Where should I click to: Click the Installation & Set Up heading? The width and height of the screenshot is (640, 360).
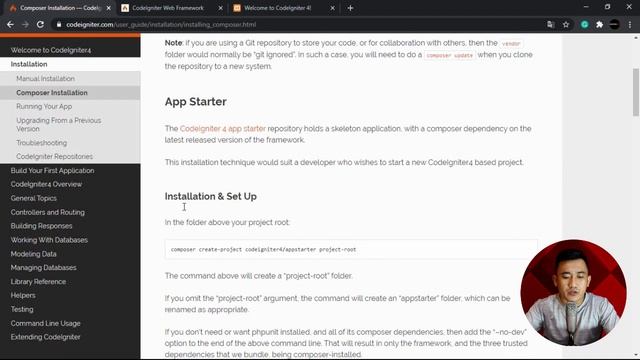[x=211, y=196]
